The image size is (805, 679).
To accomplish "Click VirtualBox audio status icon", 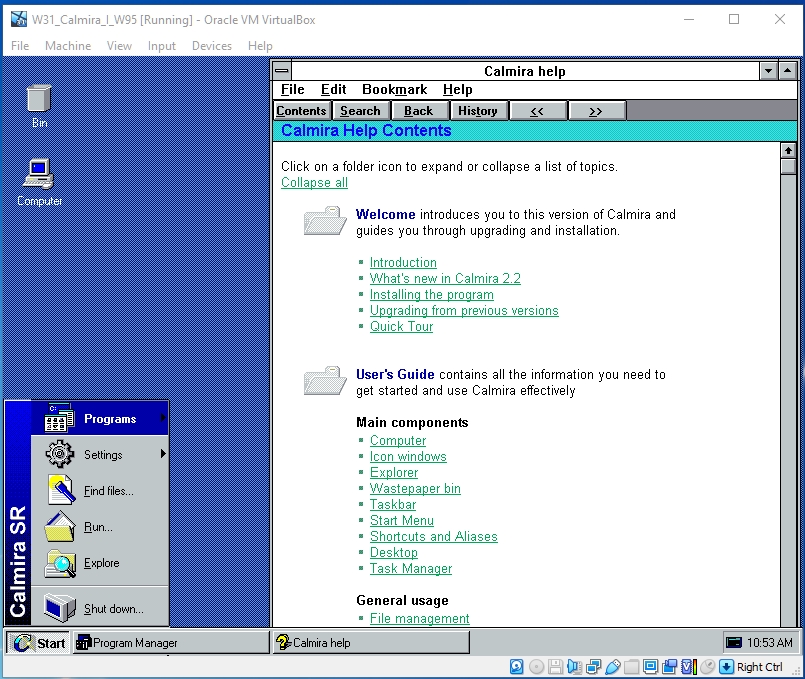I will (574, 667).
